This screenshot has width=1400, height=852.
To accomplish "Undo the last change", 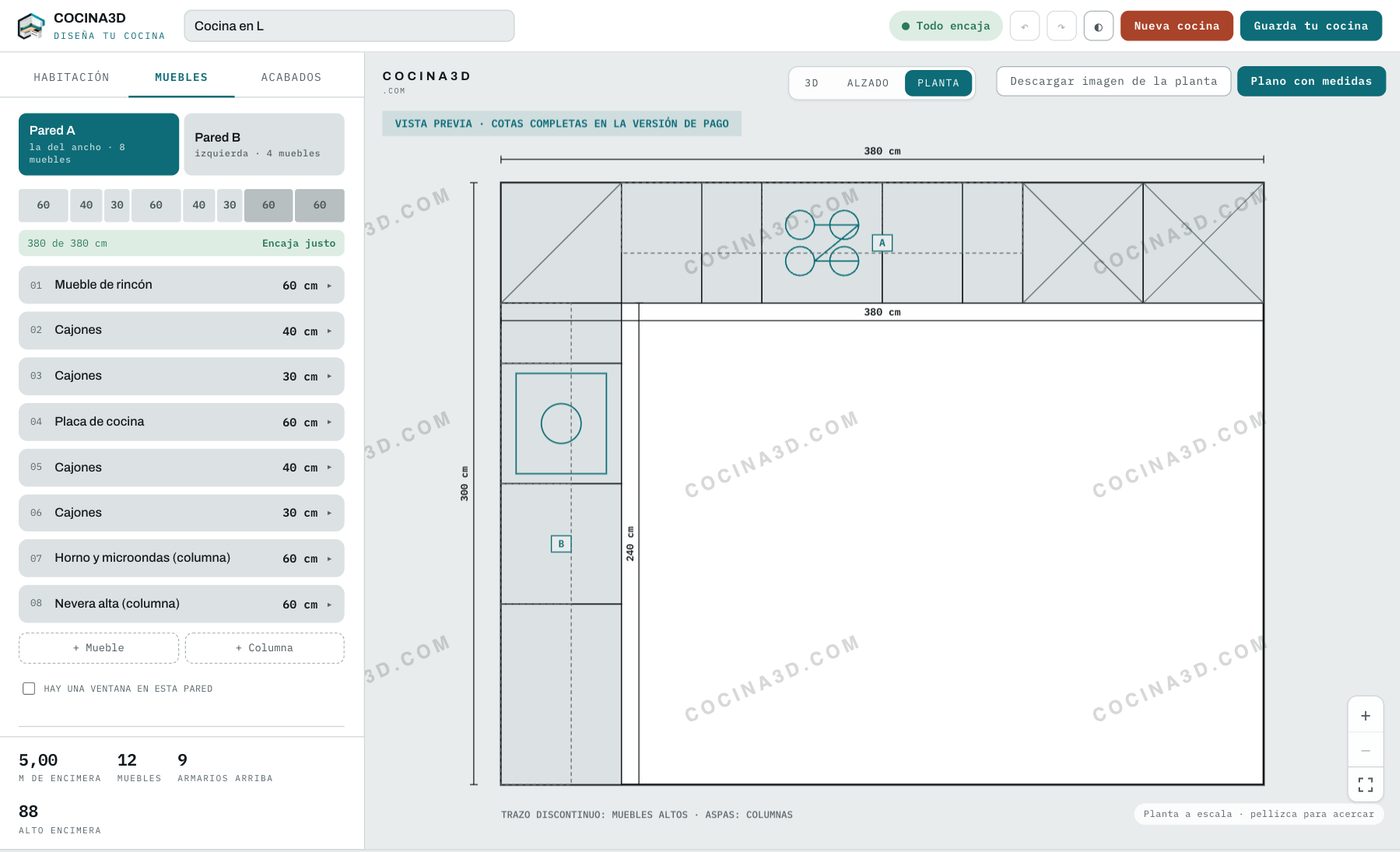I will click(x=1024, y=26).
